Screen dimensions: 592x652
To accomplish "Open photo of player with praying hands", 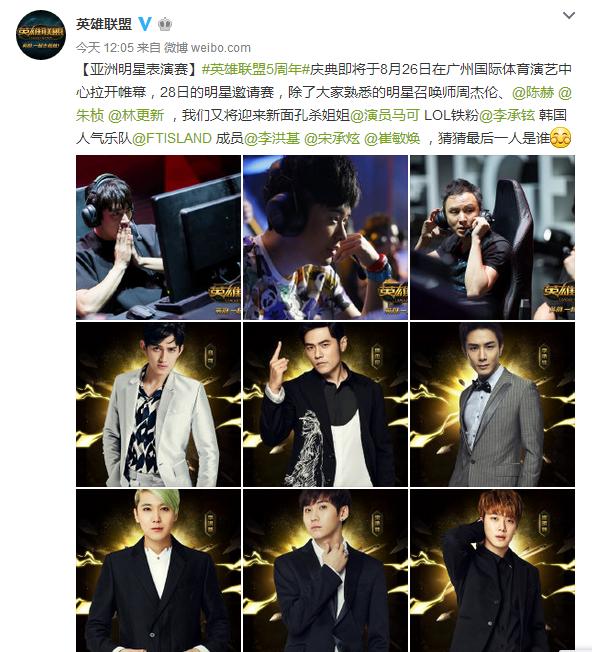I will (x=158, y=237).
